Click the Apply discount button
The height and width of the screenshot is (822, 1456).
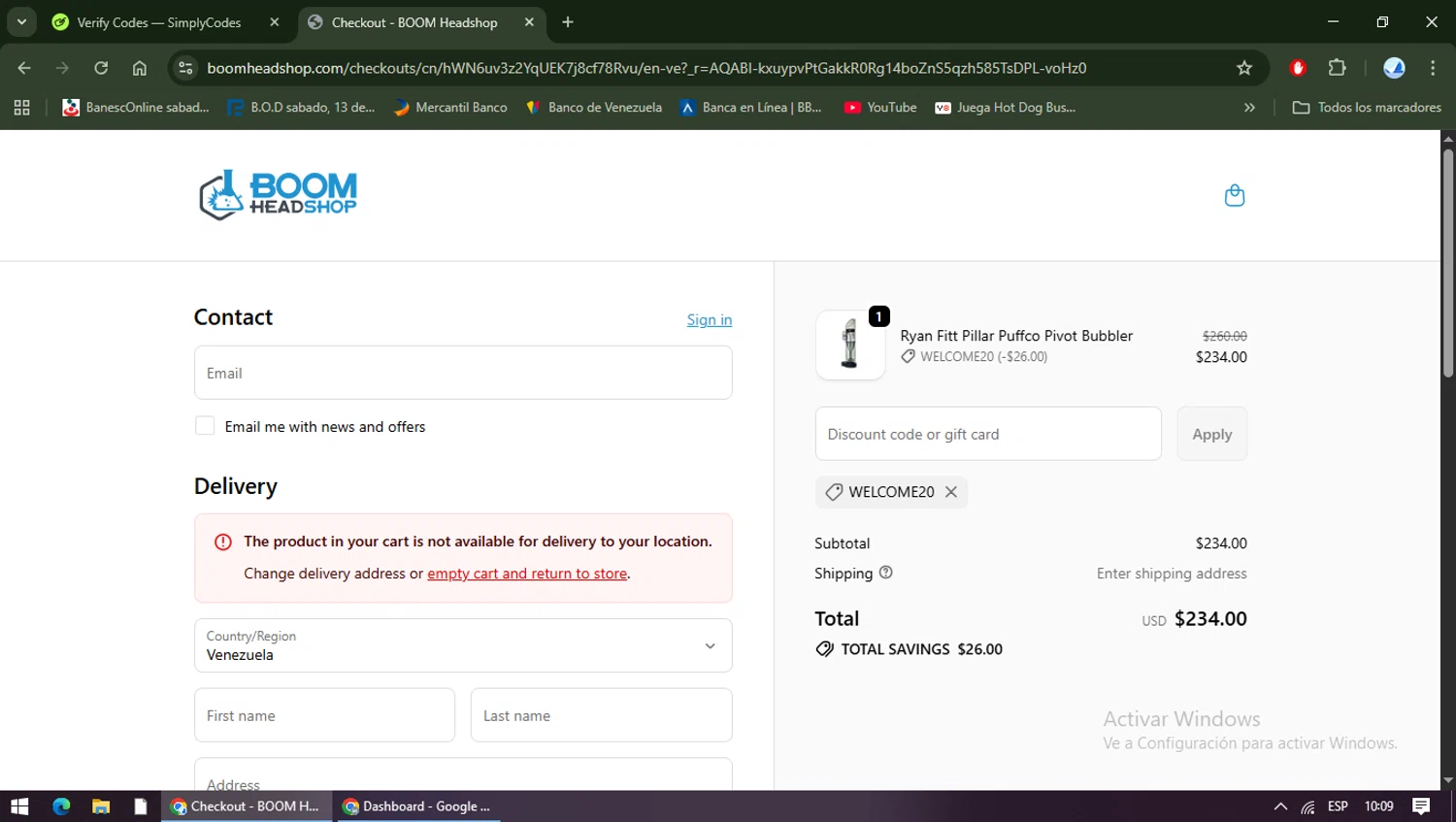tap(1211, 434)
